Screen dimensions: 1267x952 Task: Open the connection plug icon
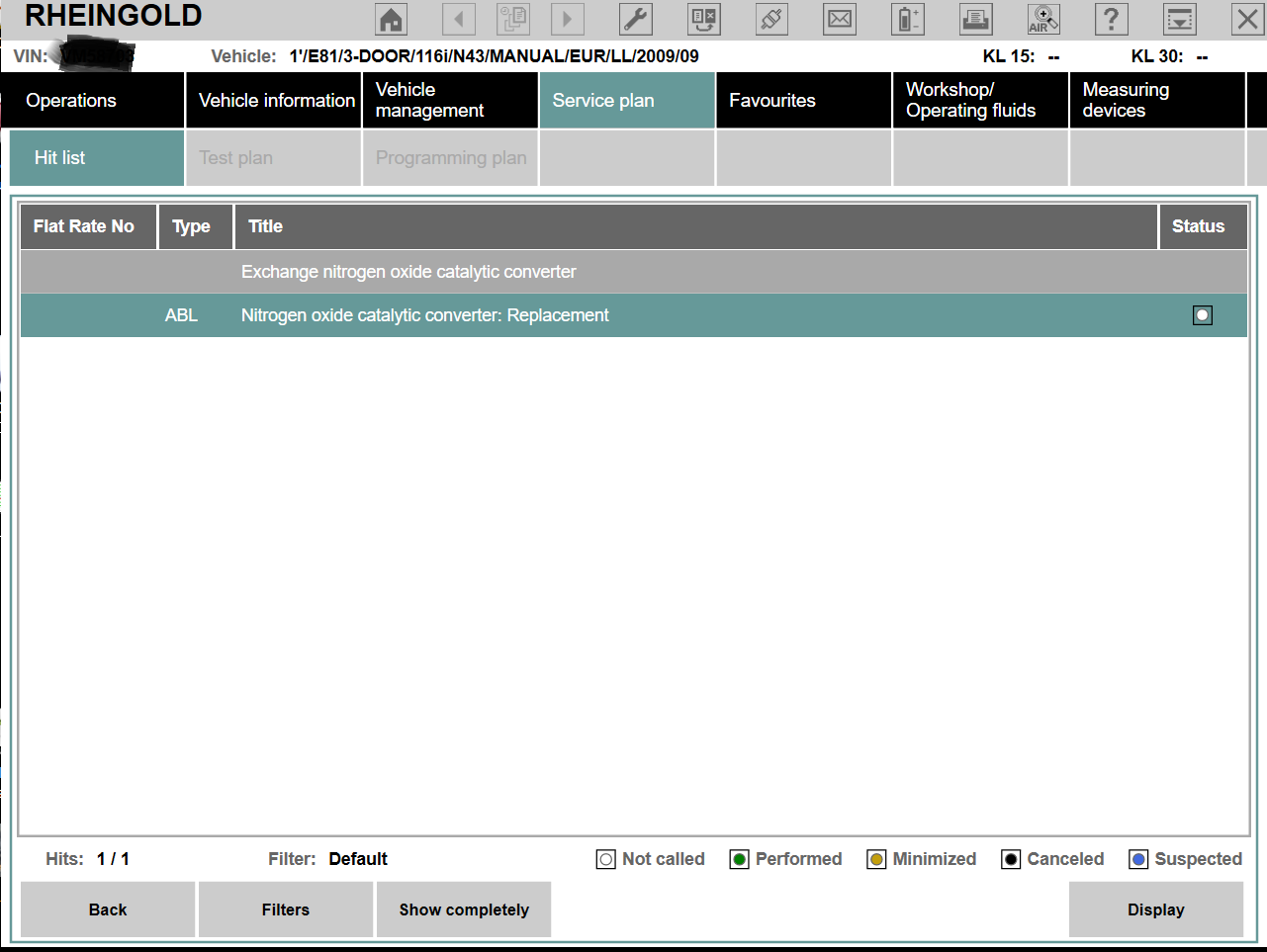click(x=771, y=19)
